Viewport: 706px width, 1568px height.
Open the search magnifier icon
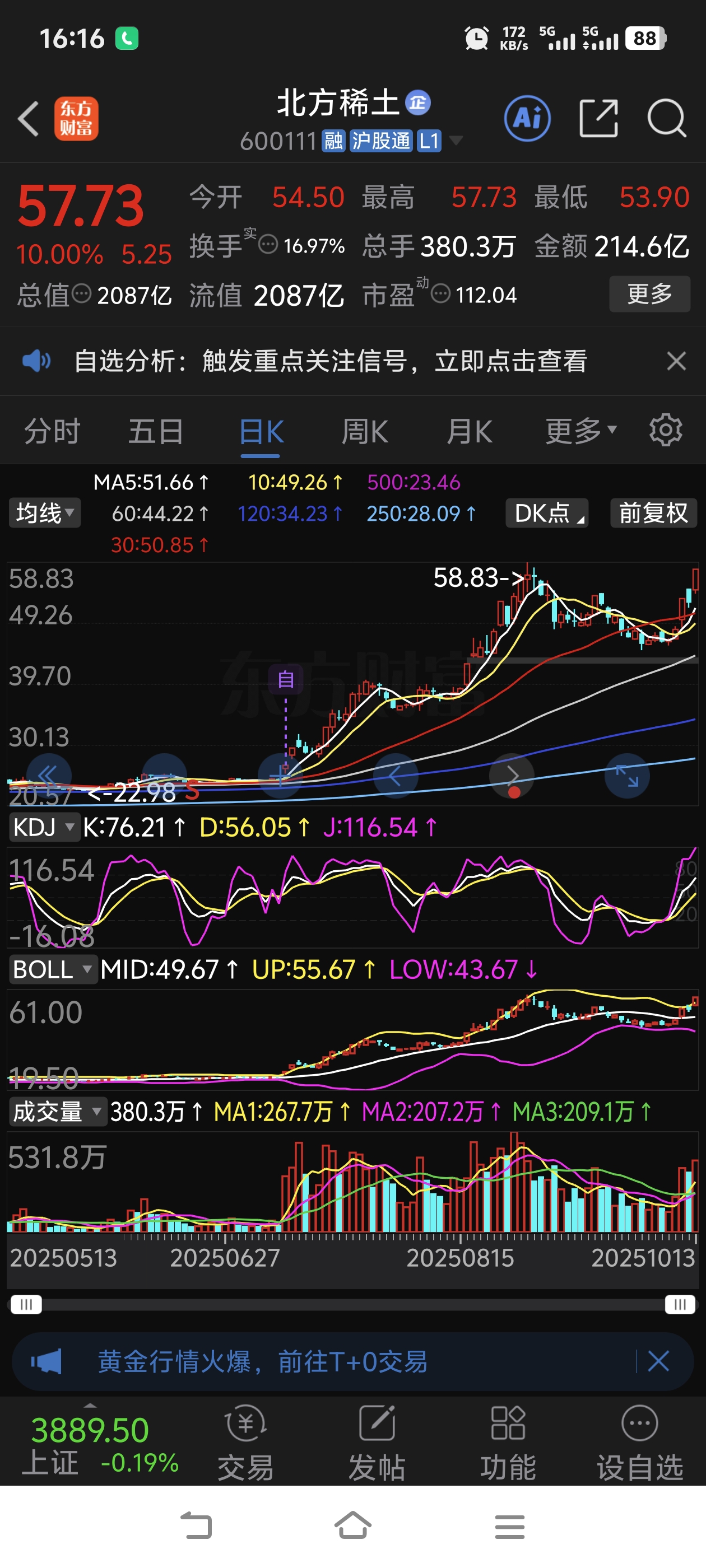667,118
